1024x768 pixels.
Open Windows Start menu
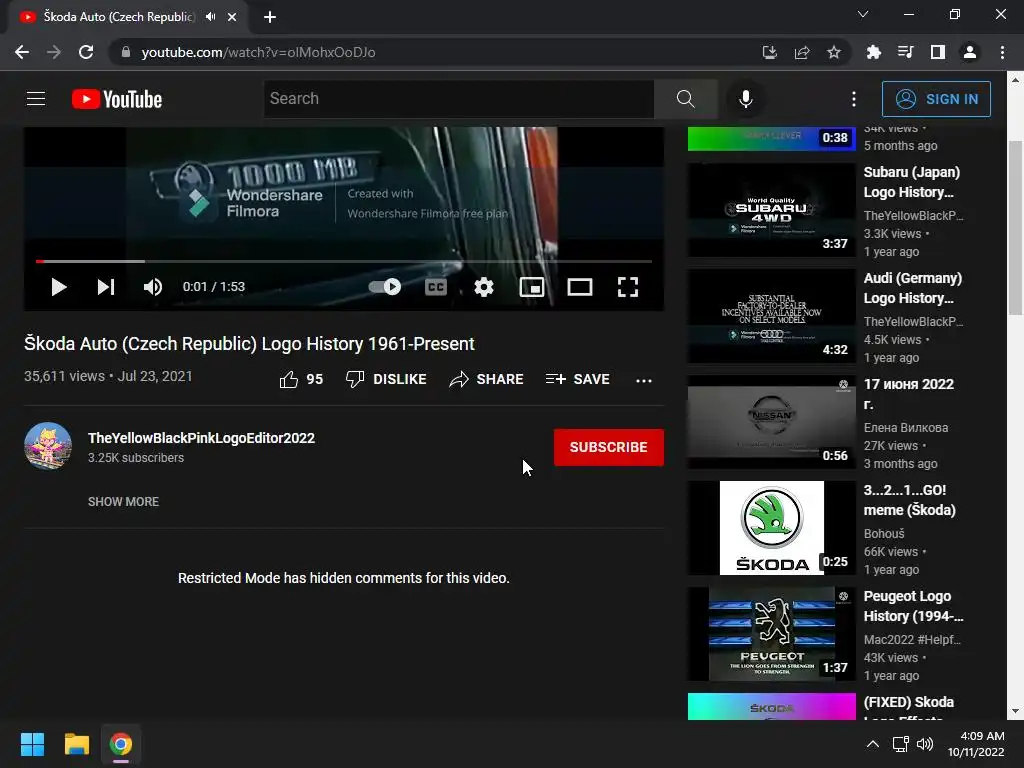(32, 744)
